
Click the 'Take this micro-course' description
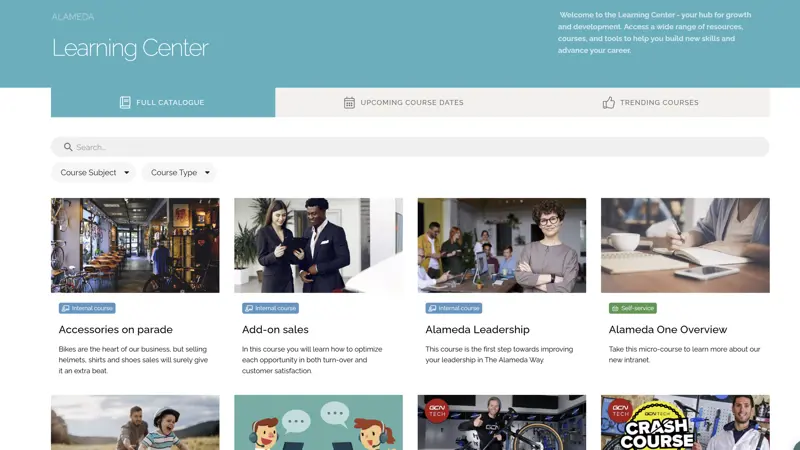pyautogui.click(x=684, y=355)
